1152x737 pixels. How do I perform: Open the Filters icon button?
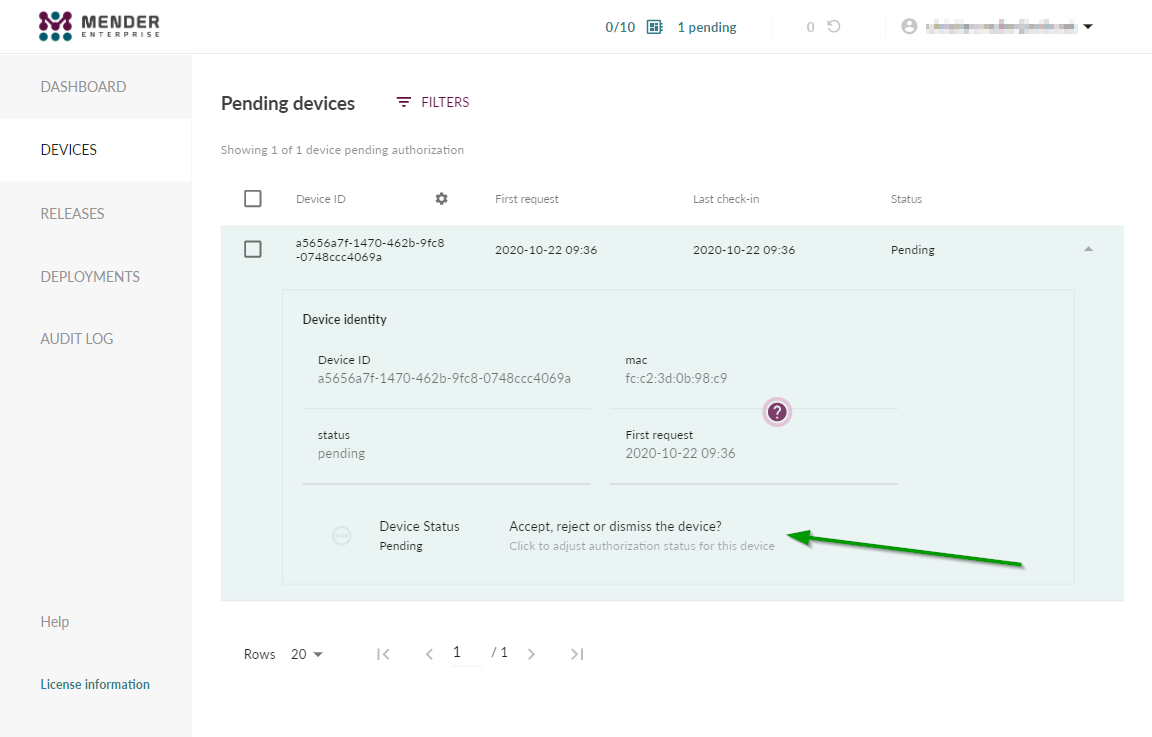click(x=404, y=102)
